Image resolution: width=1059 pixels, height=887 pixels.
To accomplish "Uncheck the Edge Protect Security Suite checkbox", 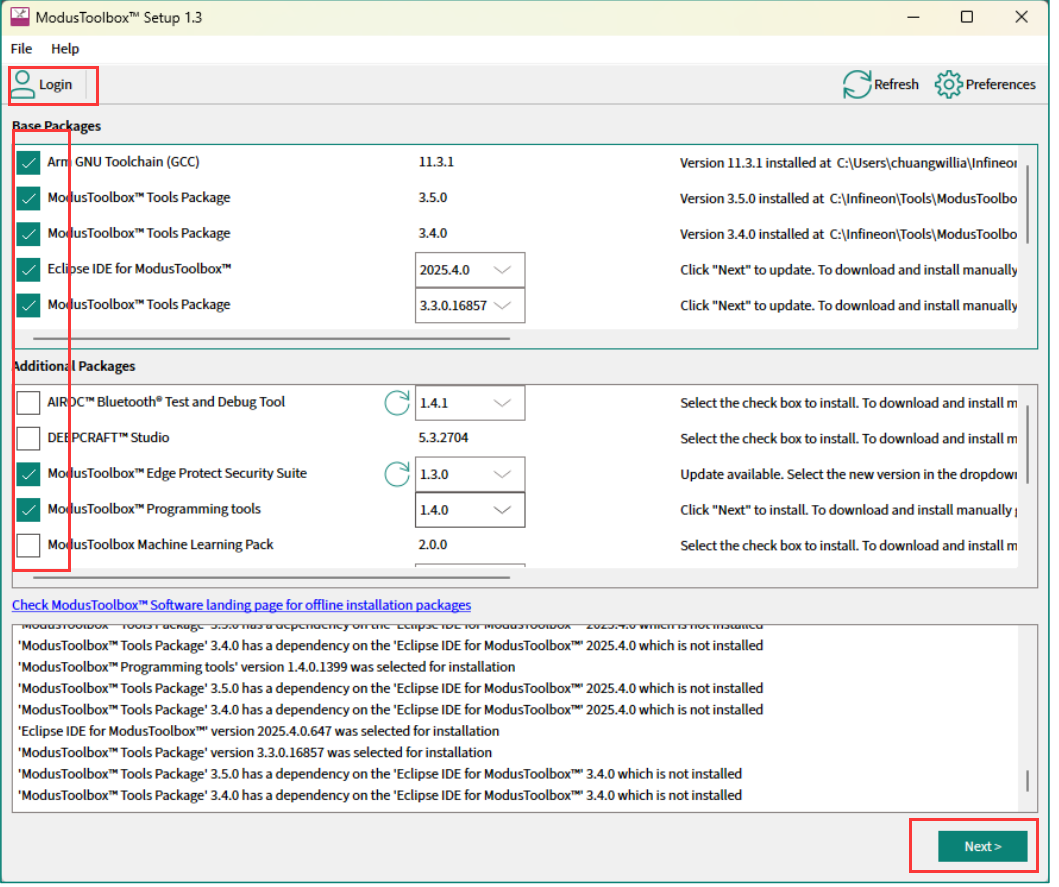I will click(x=28, y=476).
